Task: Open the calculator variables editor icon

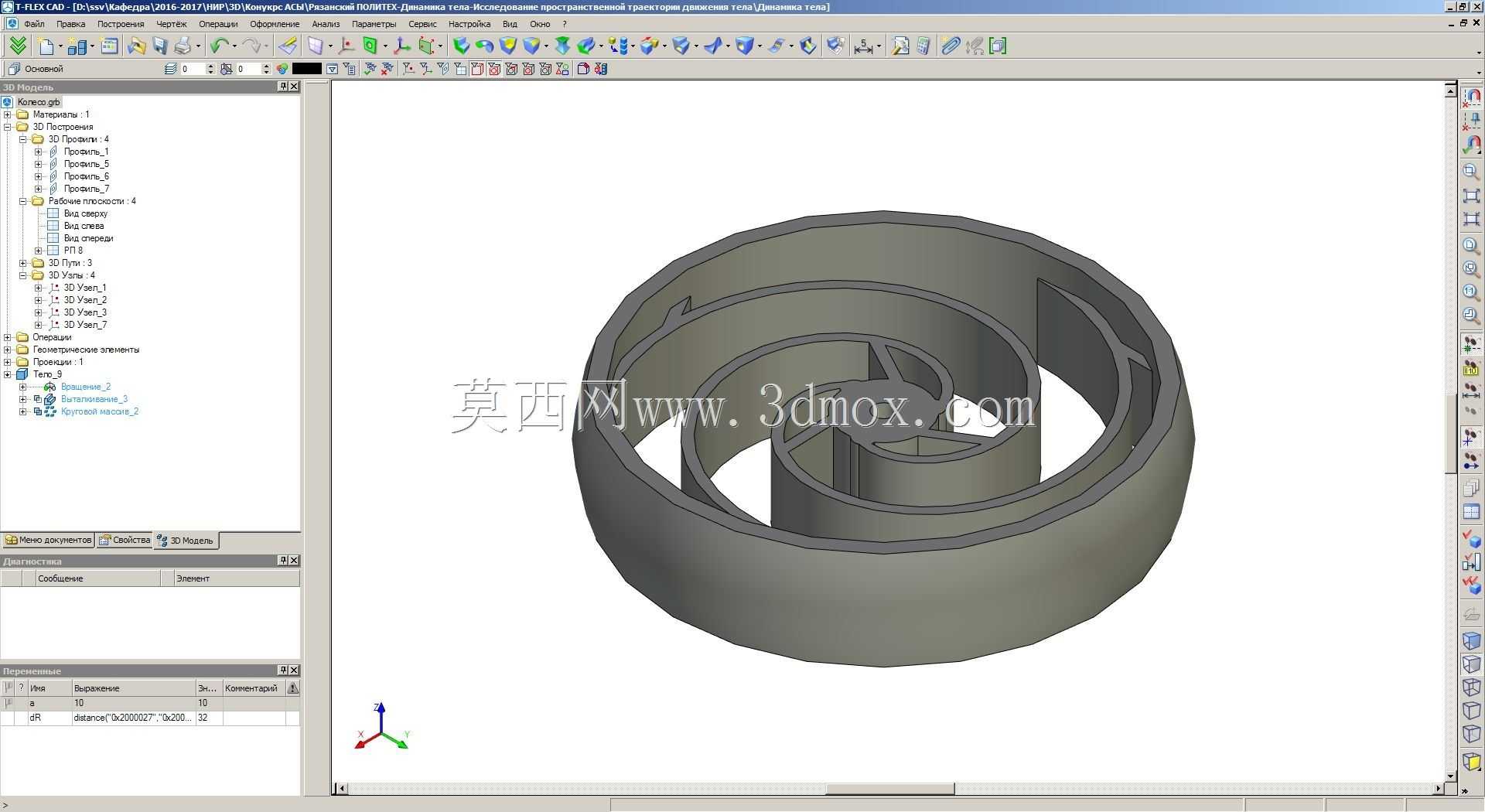Action: click(923, 46)
